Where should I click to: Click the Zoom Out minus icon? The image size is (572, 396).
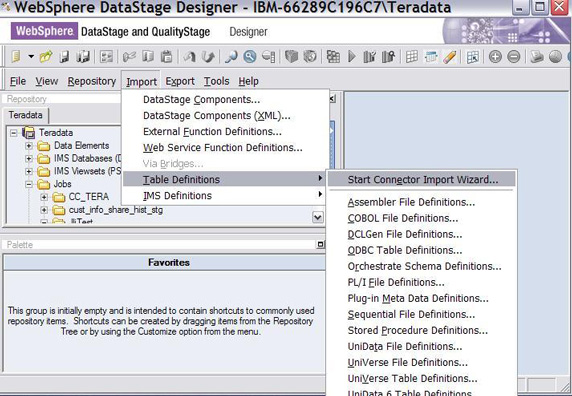pyautogui.click(x=514, y=57)
